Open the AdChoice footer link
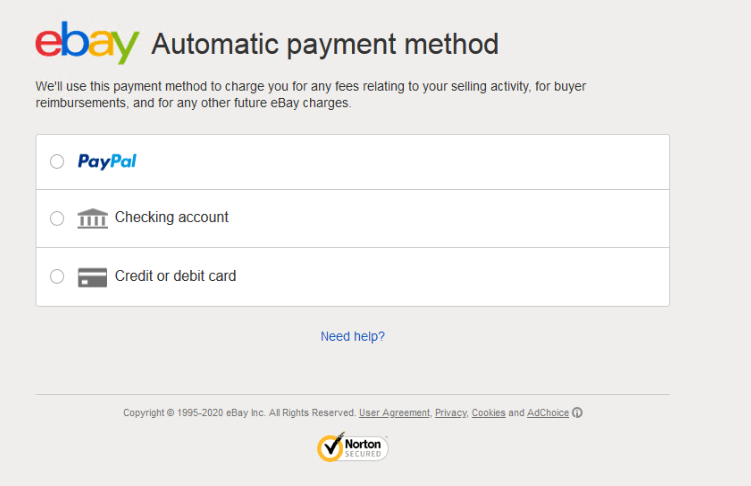Viewport: 751px width, 486px height. tap(547, 412)
